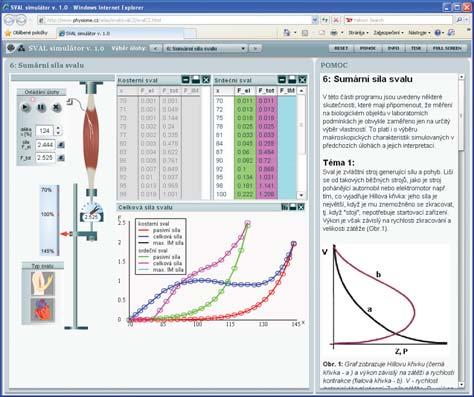Screen dimensions: 474x397
Task: Stop the simulation with the X button
Action: point(57,107)
